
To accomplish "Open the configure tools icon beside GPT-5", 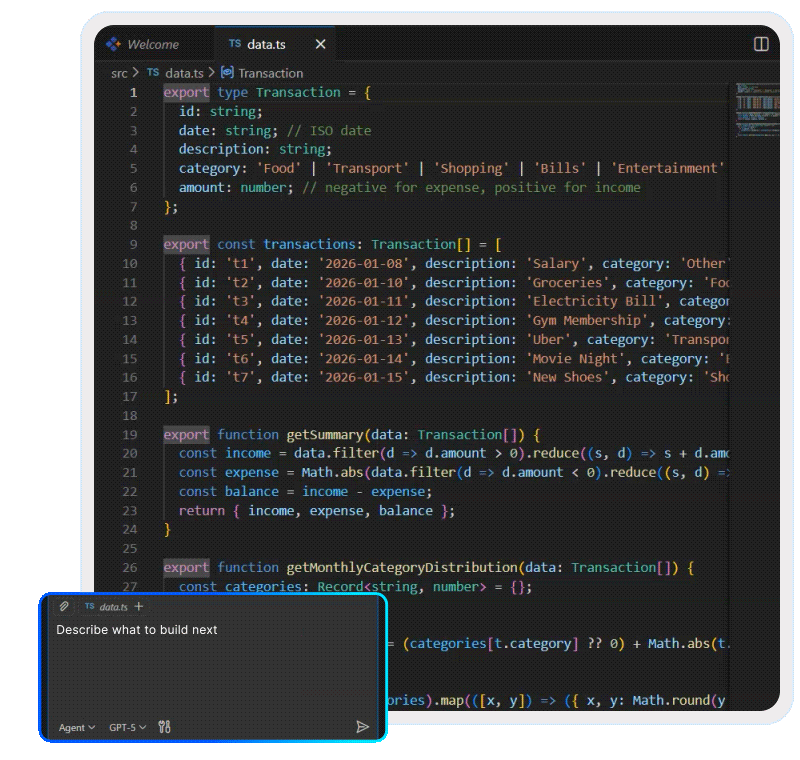I will click(x=163, y=728).
